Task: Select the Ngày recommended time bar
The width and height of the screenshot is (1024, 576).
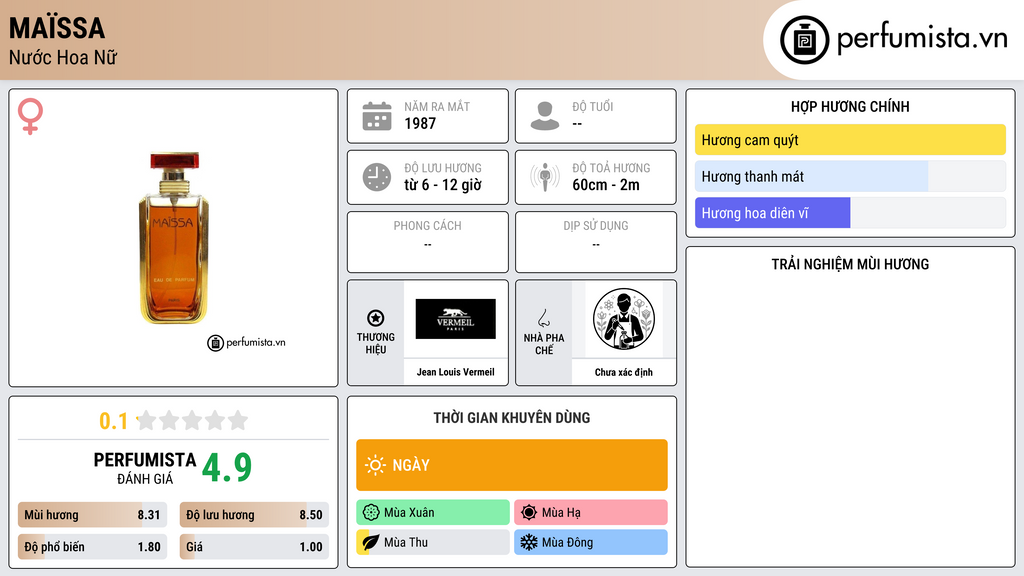Action: [512, 465]
